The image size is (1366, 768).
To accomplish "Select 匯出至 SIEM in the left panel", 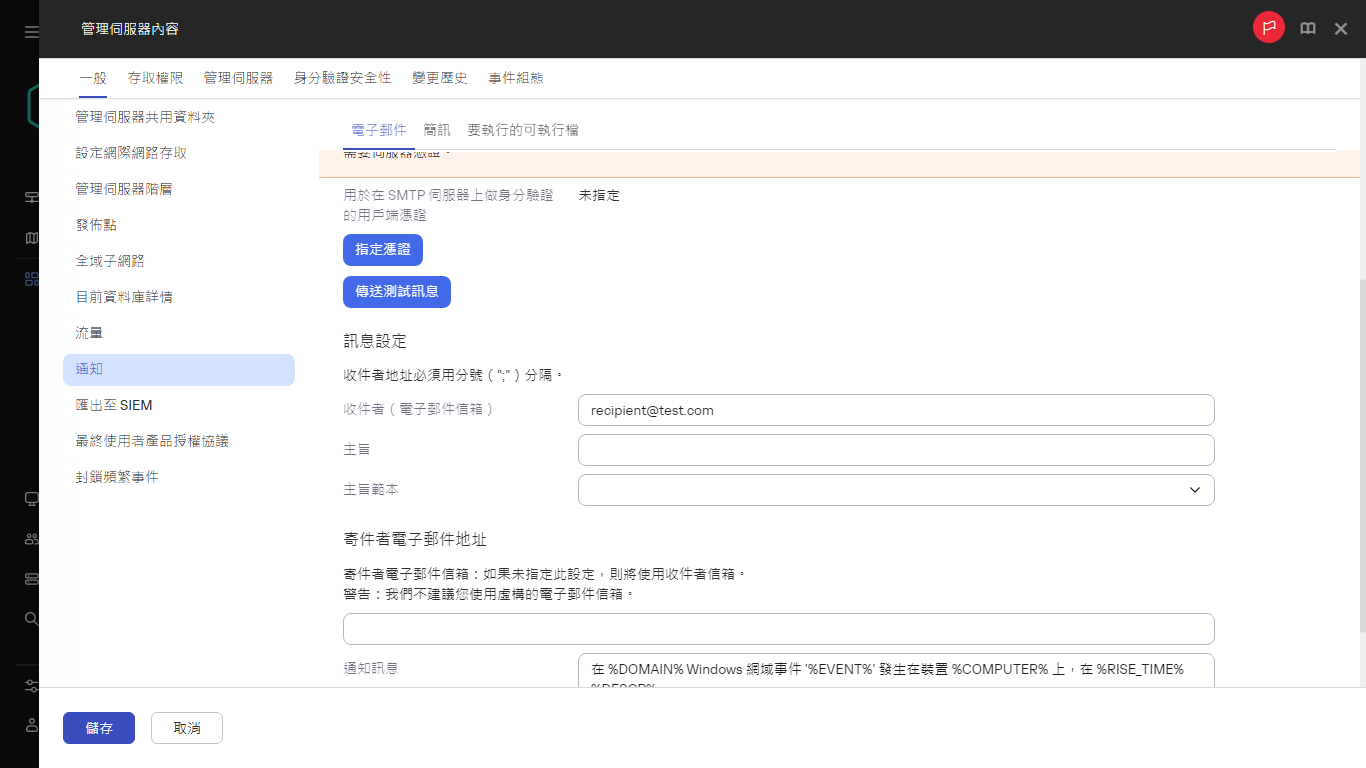I will point(114,405).
